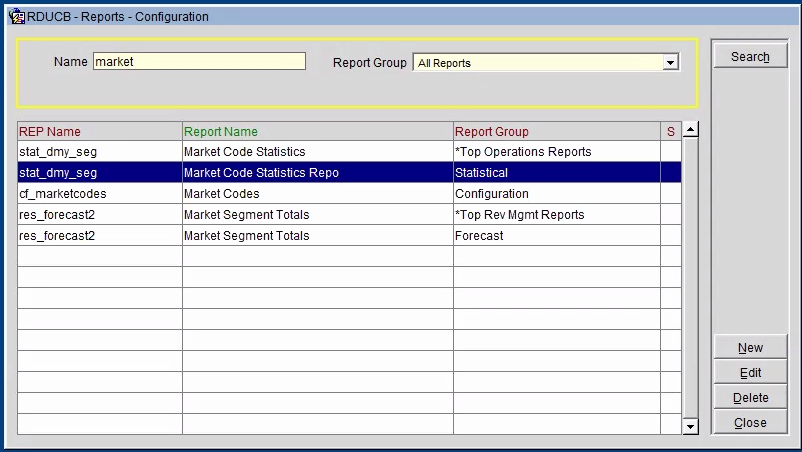Image resolution: width=802 pixels, height=452 pixels.
Task: Click the New button
Action: (x=750, y=348)
